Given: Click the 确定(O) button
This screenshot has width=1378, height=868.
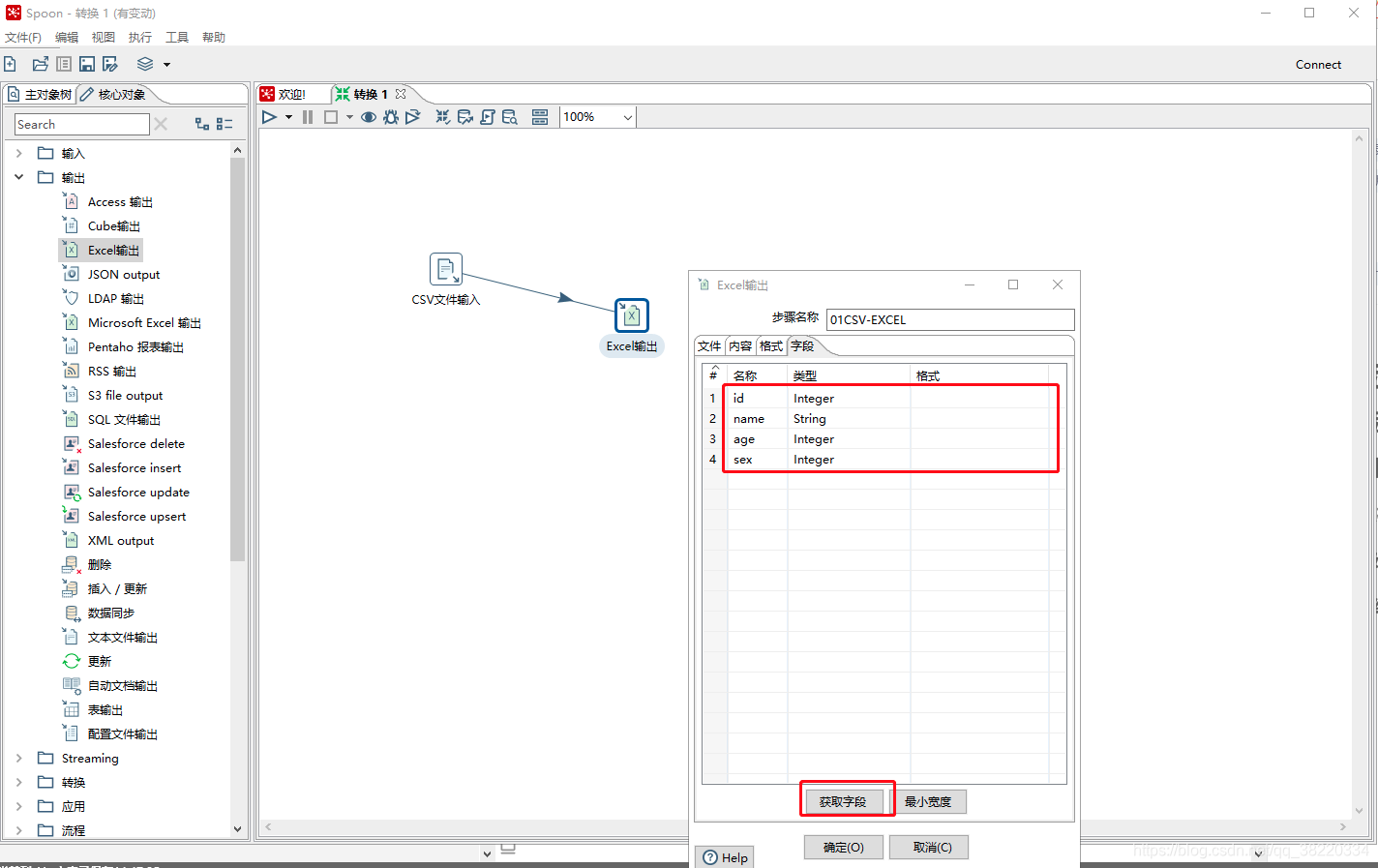Looking at the screenshot, I should [x=844, y=847].
